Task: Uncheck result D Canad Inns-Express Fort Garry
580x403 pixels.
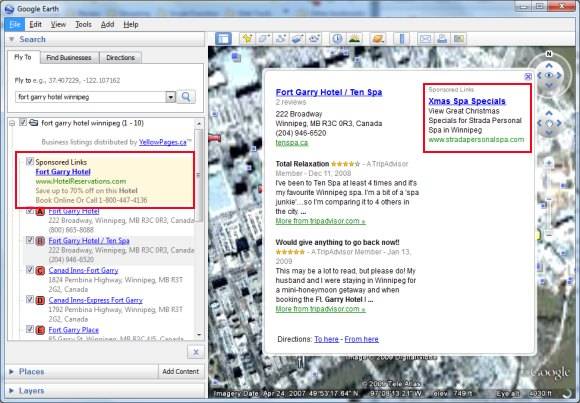Action: tap(30, 299)
